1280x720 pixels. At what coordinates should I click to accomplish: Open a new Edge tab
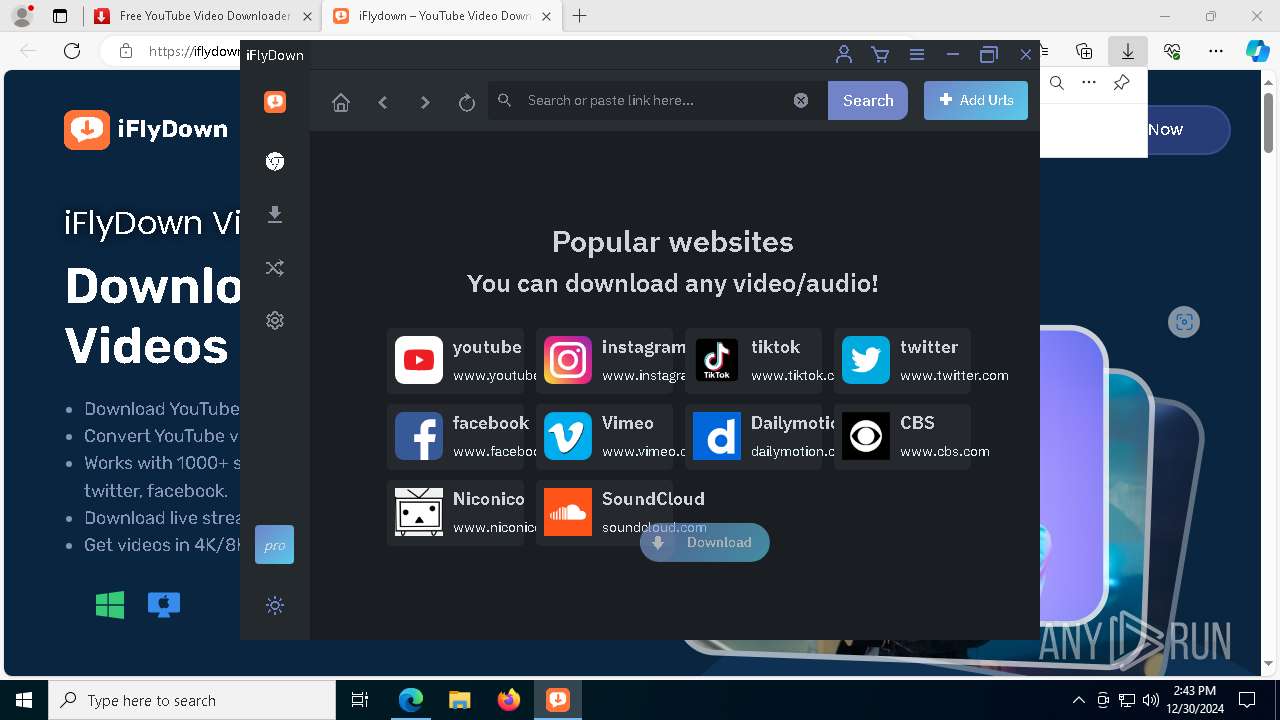(x=580, y=16)
